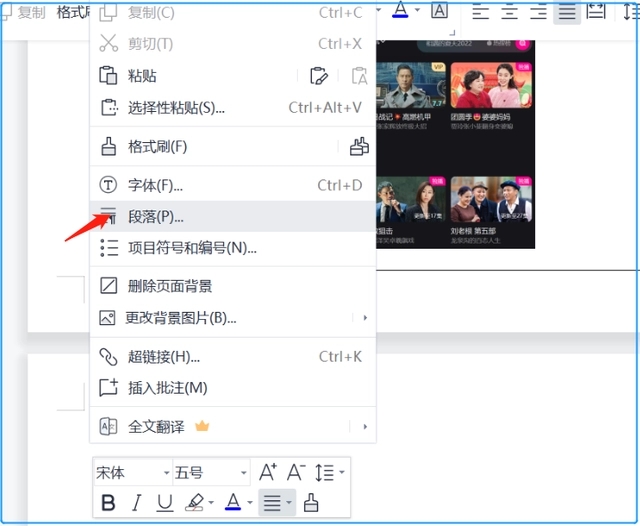Click the chain link icon beside 超链接

[x=109, y=357]
